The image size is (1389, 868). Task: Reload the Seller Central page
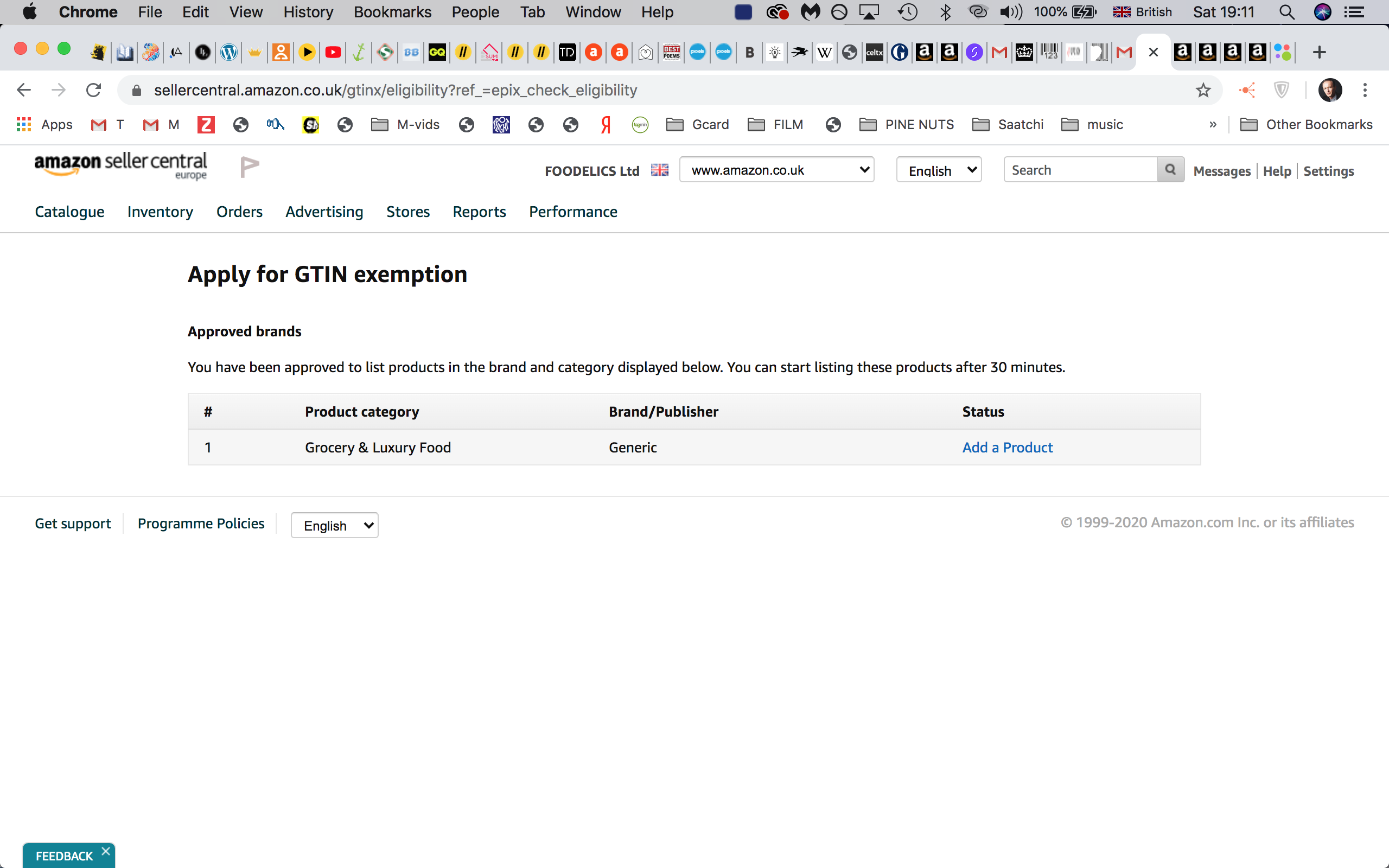point(93,90)
